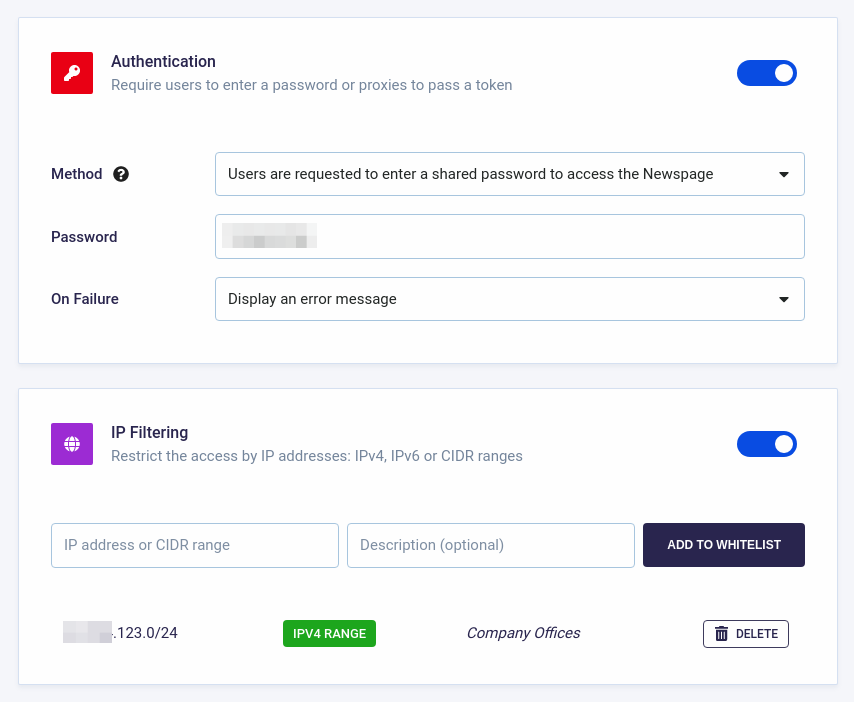Viewport: 854px width, 702px height.
Task: Open the Method help question mark
Action: tap(121, 174)
